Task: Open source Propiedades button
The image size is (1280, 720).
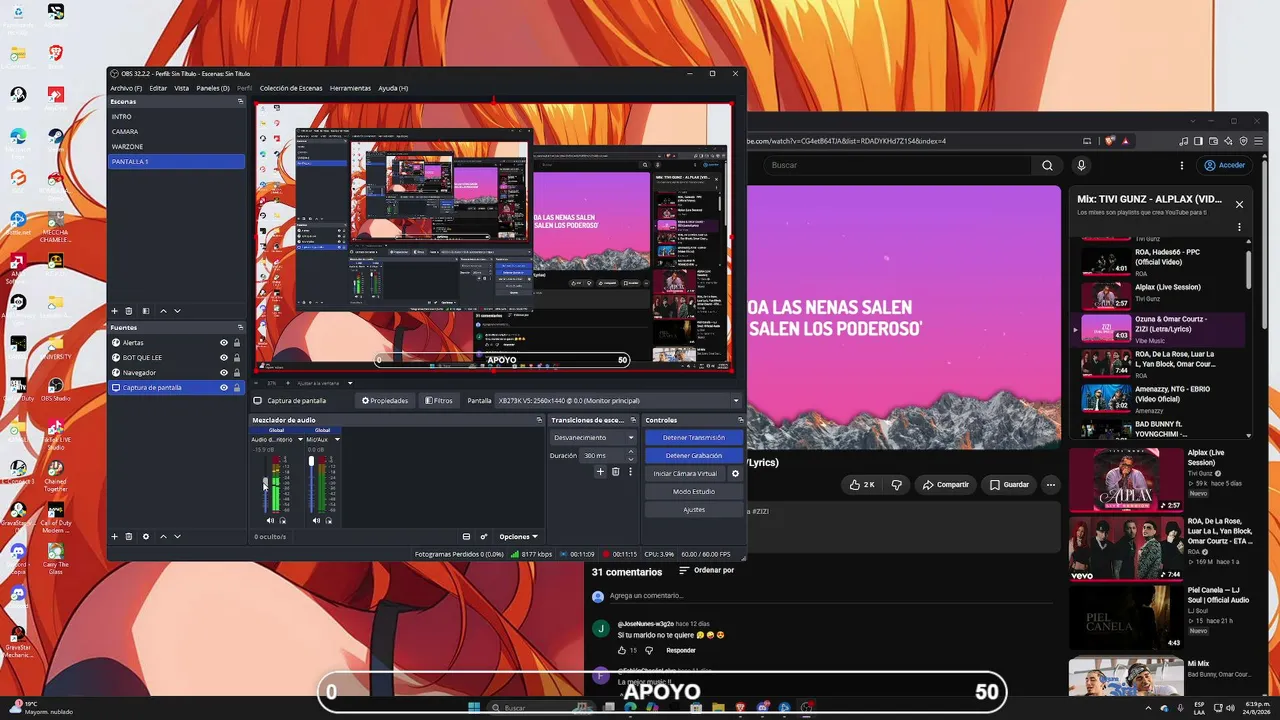Action: (385, 401)
